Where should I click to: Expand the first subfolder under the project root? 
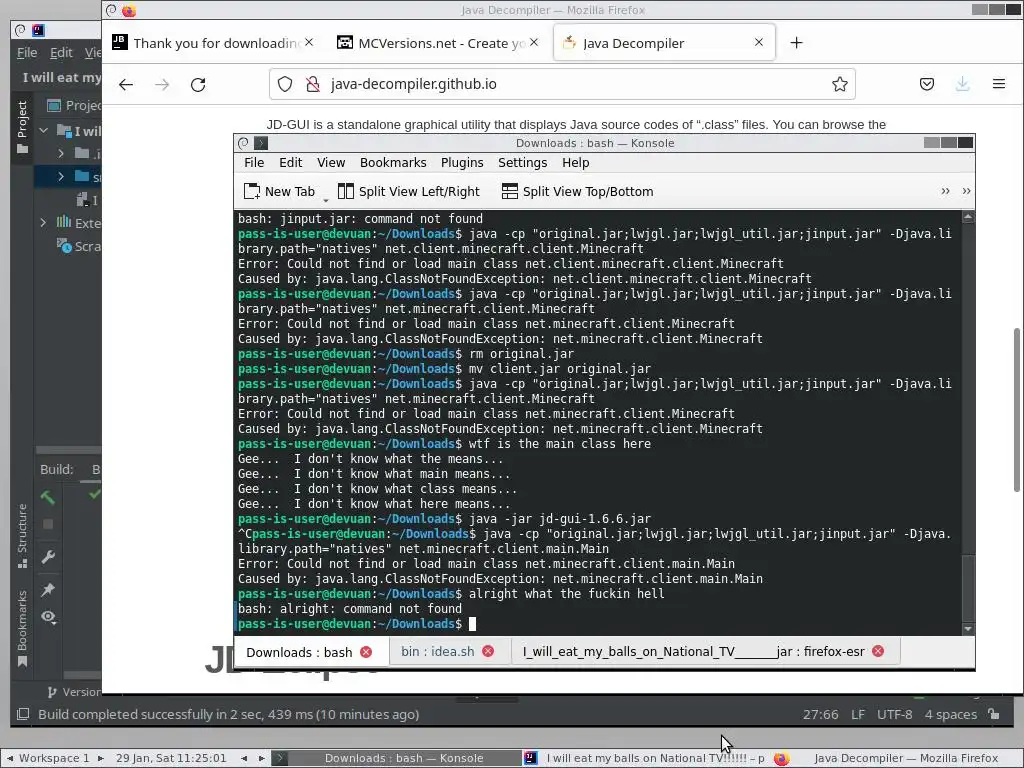pos(61,153)
